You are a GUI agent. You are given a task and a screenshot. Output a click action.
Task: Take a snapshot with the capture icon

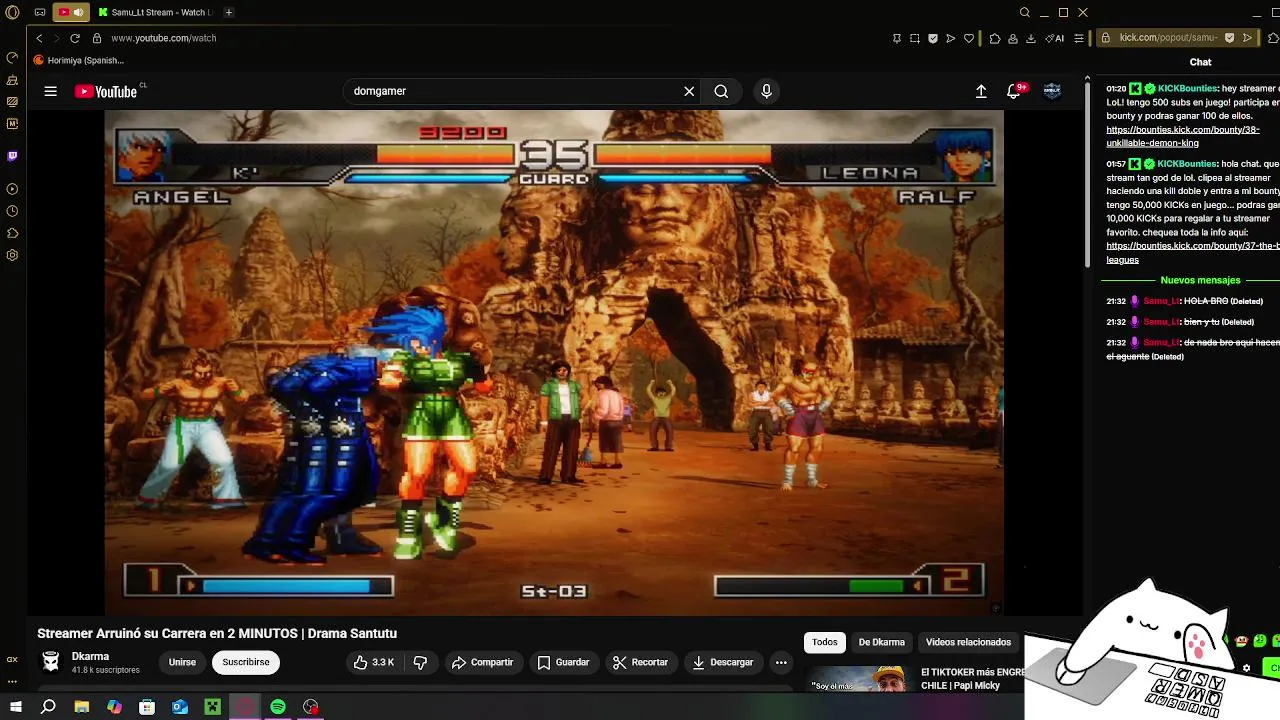(914, 38)
